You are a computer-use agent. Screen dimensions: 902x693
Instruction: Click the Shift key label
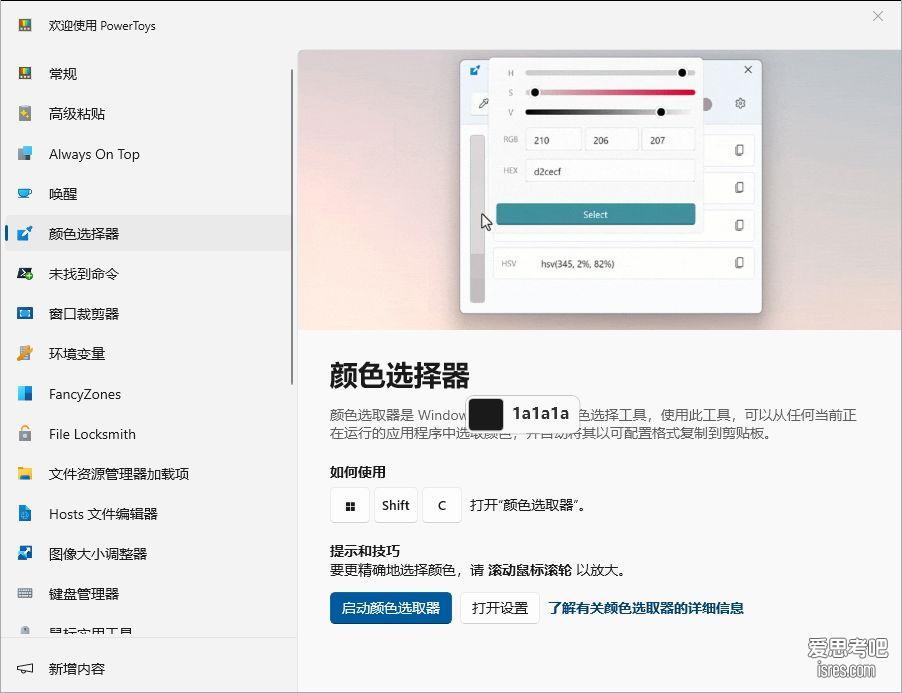(396, 506)
